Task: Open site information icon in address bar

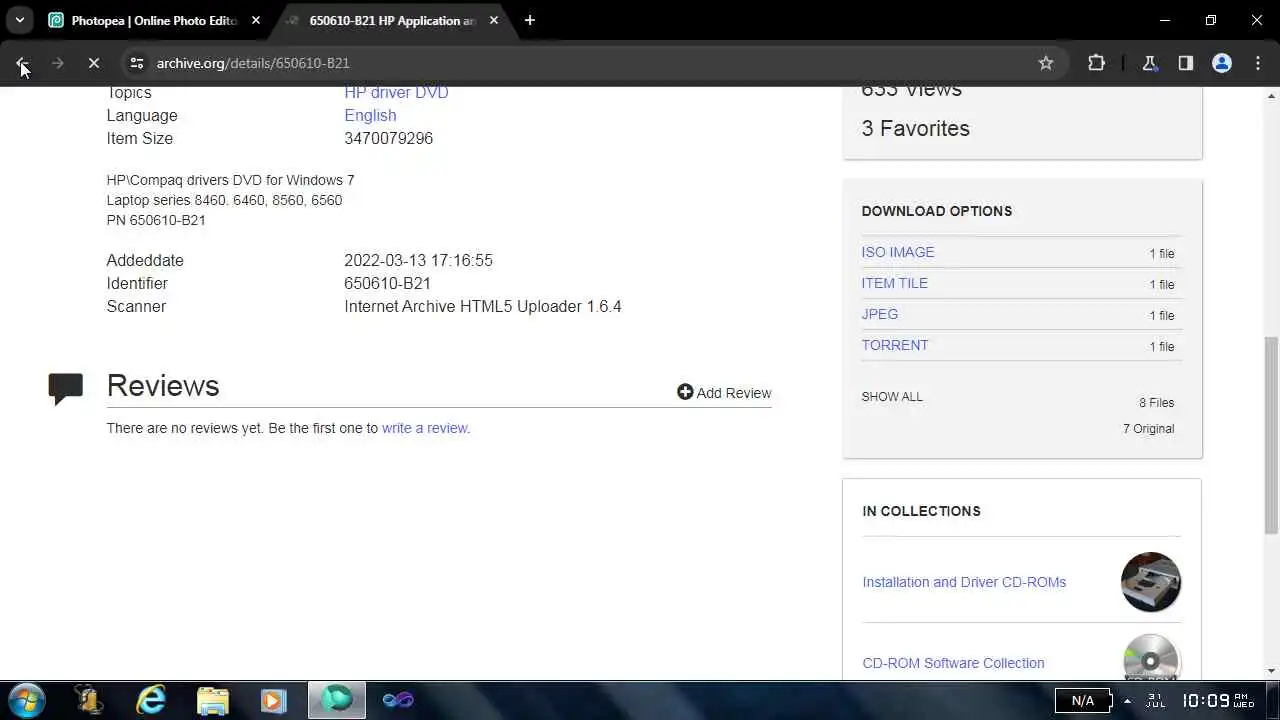Action: (137, 63)
